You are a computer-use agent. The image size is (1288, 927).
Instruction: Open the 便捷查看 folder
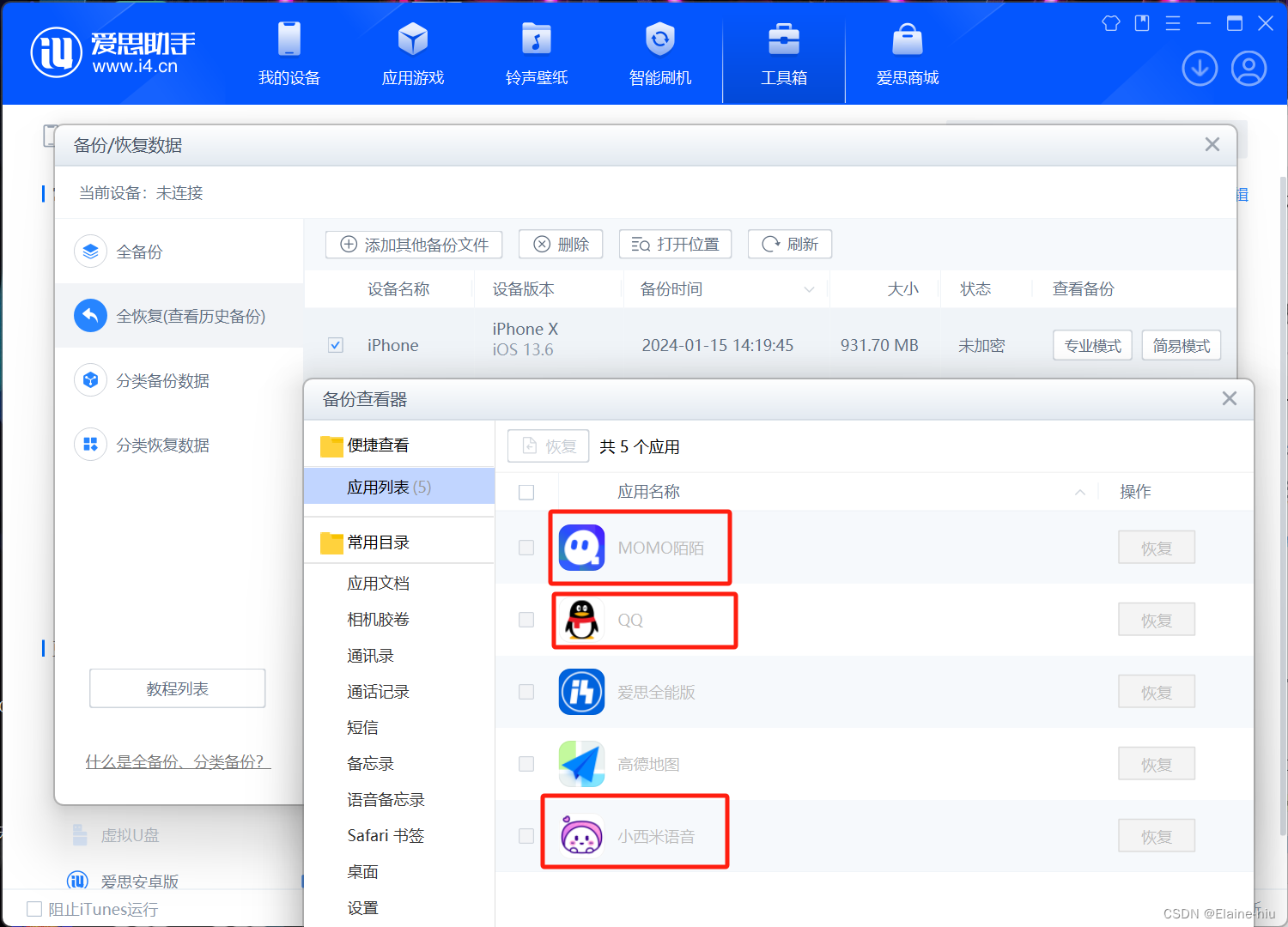pos(365,445)
